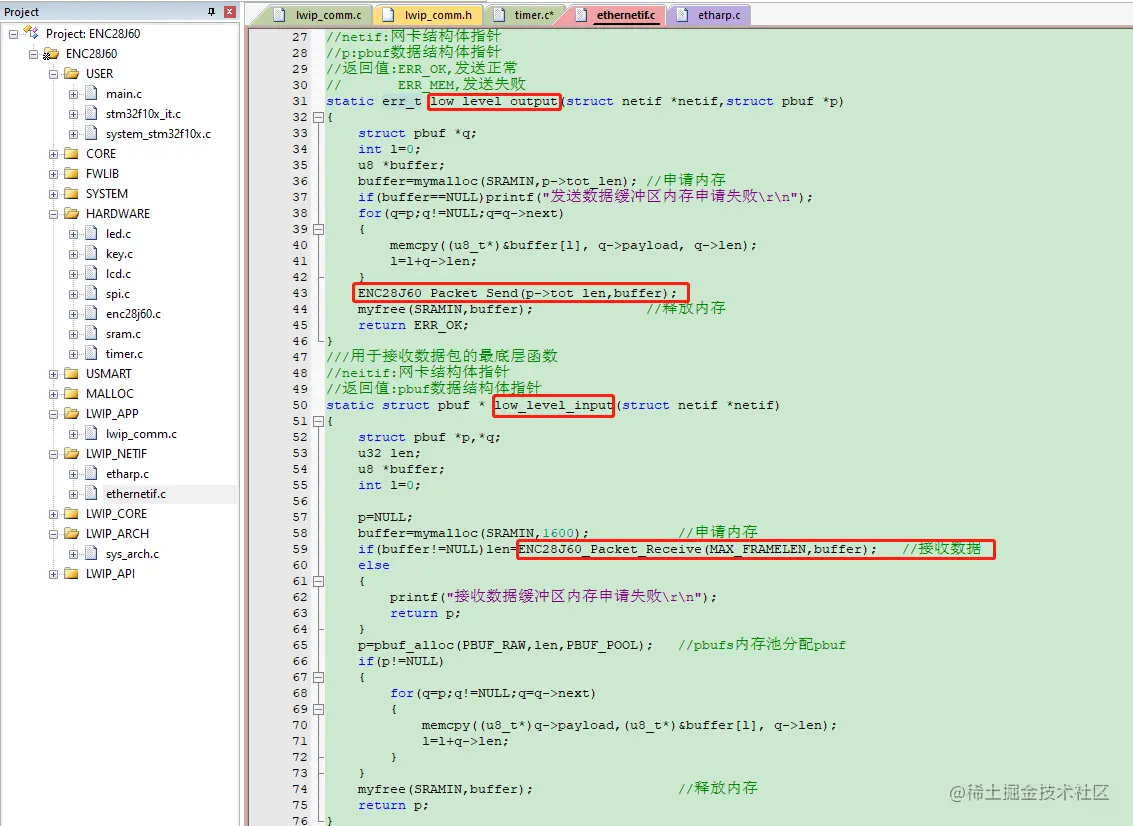Click the spi.c file icon
The height and width of the screenshot is (826, 1133).
[x=91, y=293]
